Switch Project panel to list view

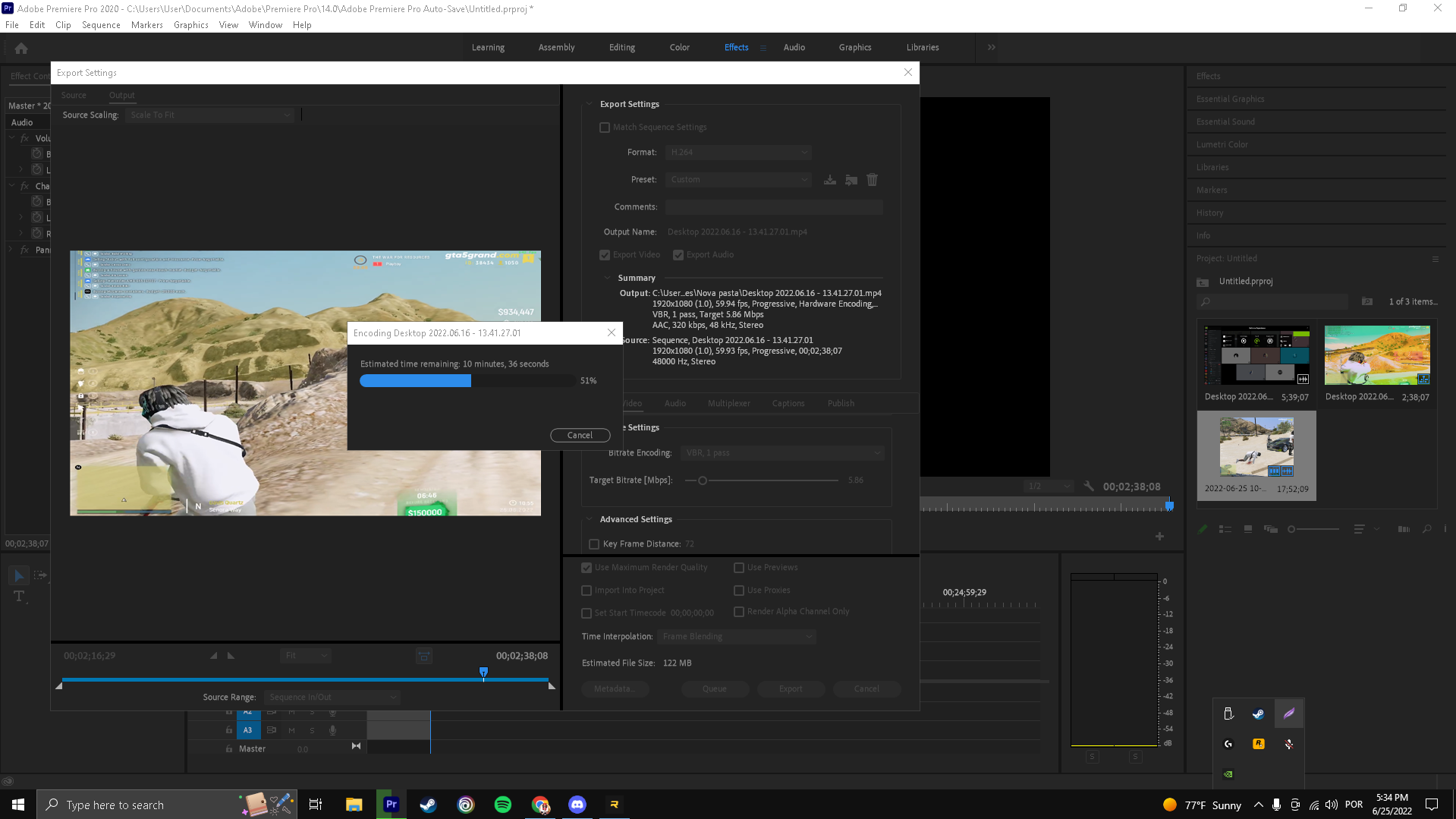(1225, 529)
